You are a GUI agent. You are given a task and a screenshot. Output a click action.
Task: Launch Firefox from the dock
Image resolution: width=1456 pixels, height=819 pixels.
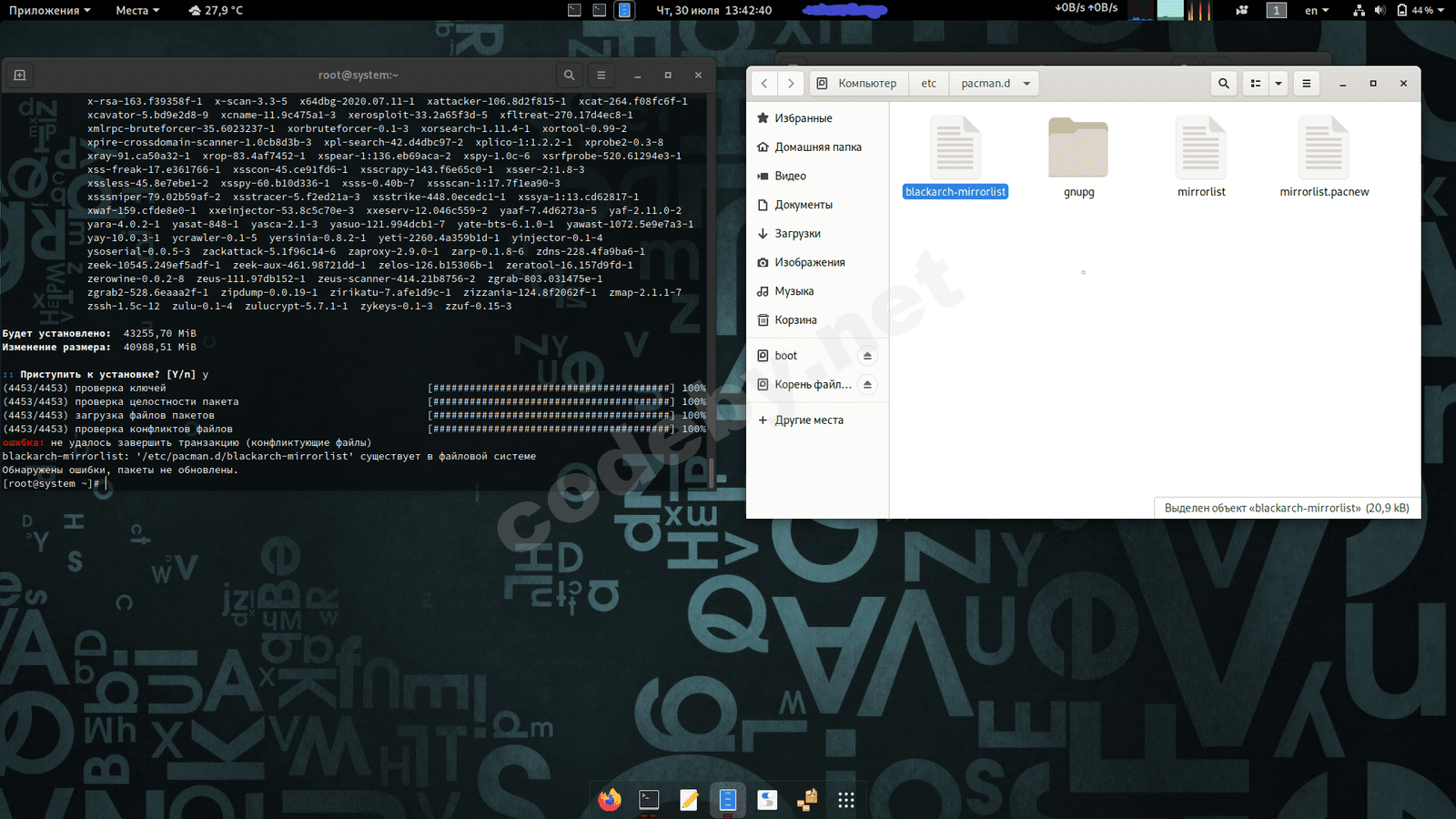tap(609, 800)
